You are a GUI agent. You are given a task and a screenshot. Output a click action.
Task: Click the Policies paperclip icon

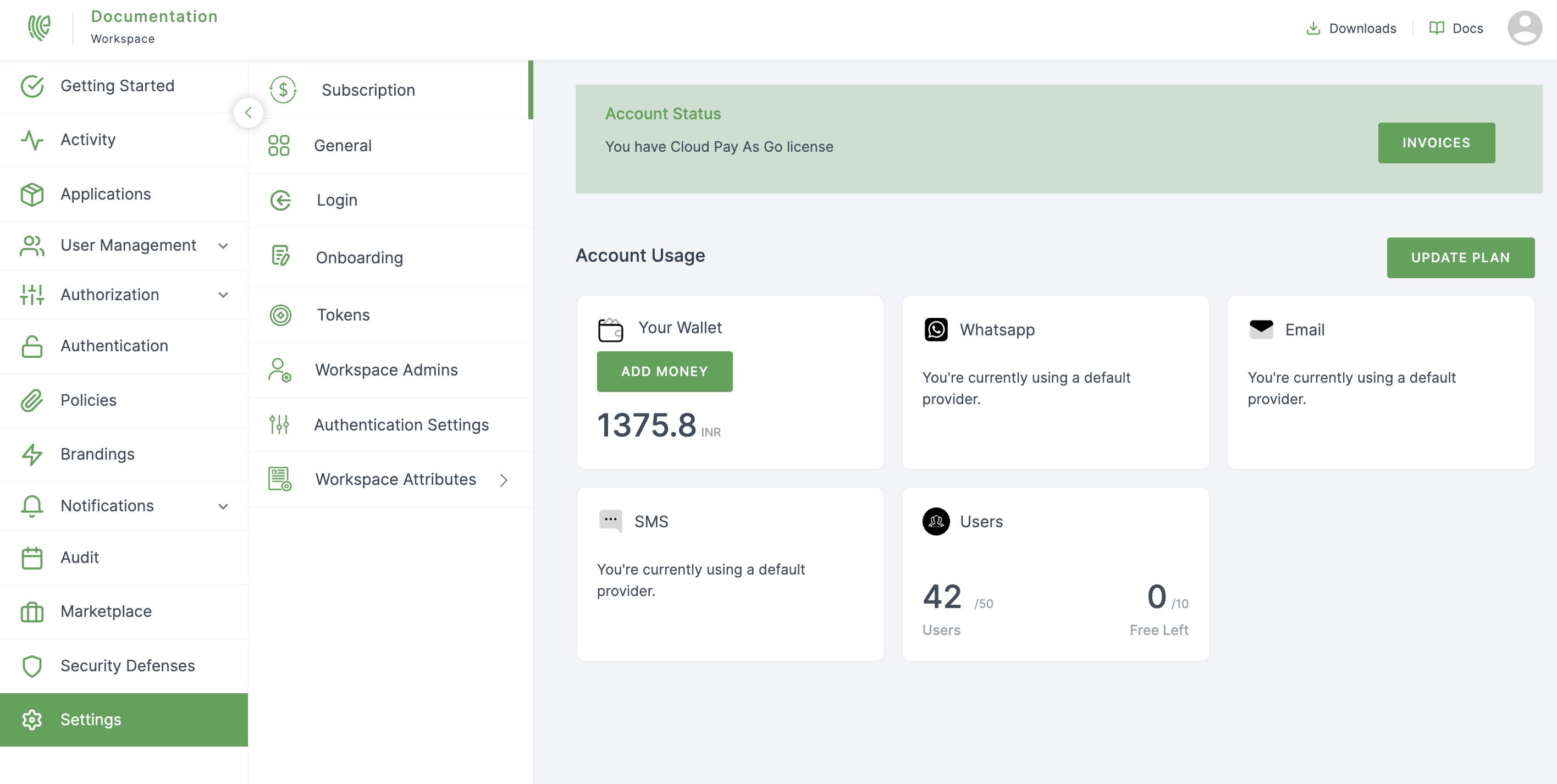(x=32, y=401)
